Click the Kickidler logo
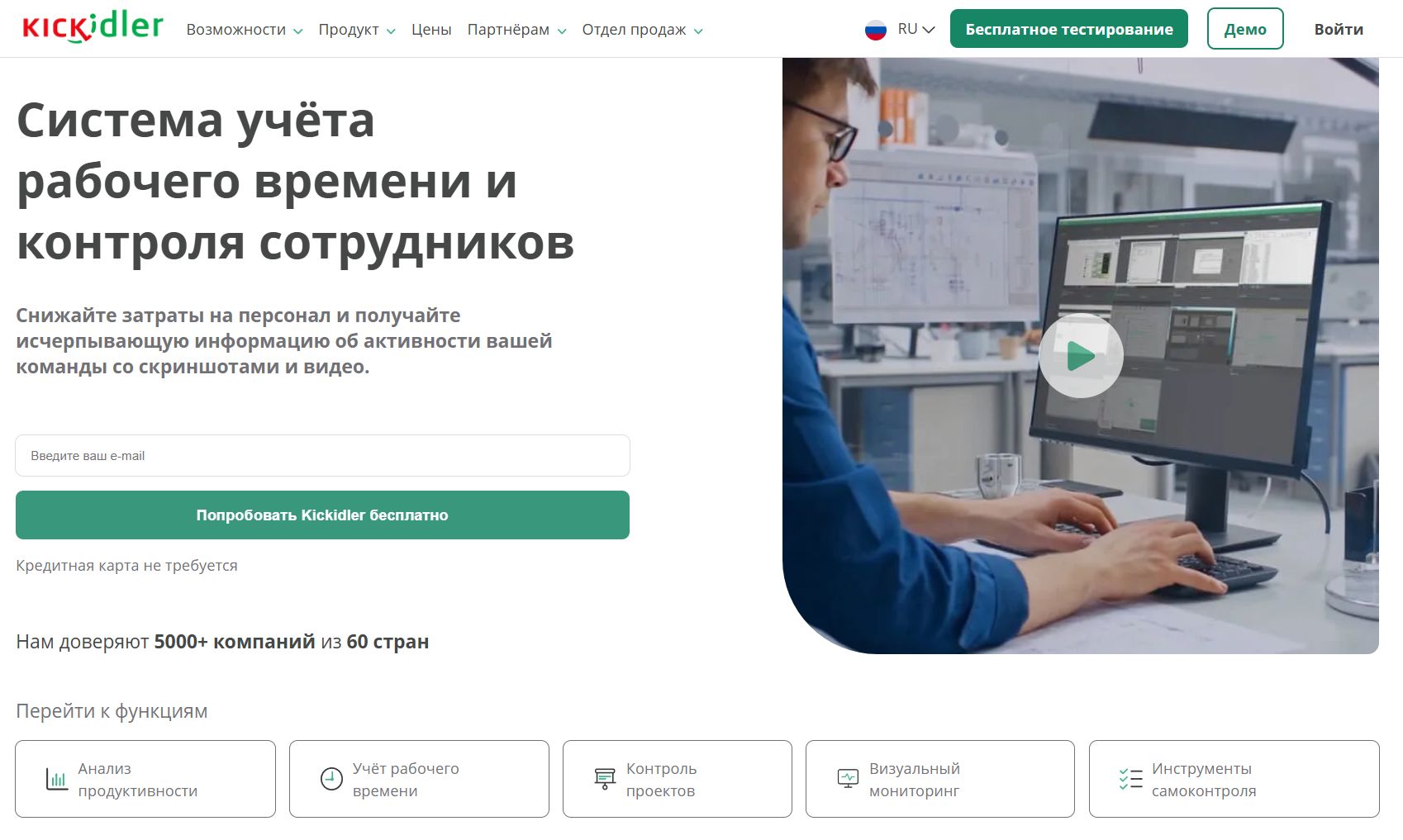This screenshot has width=1403, height=840. (x=93, y=27)
